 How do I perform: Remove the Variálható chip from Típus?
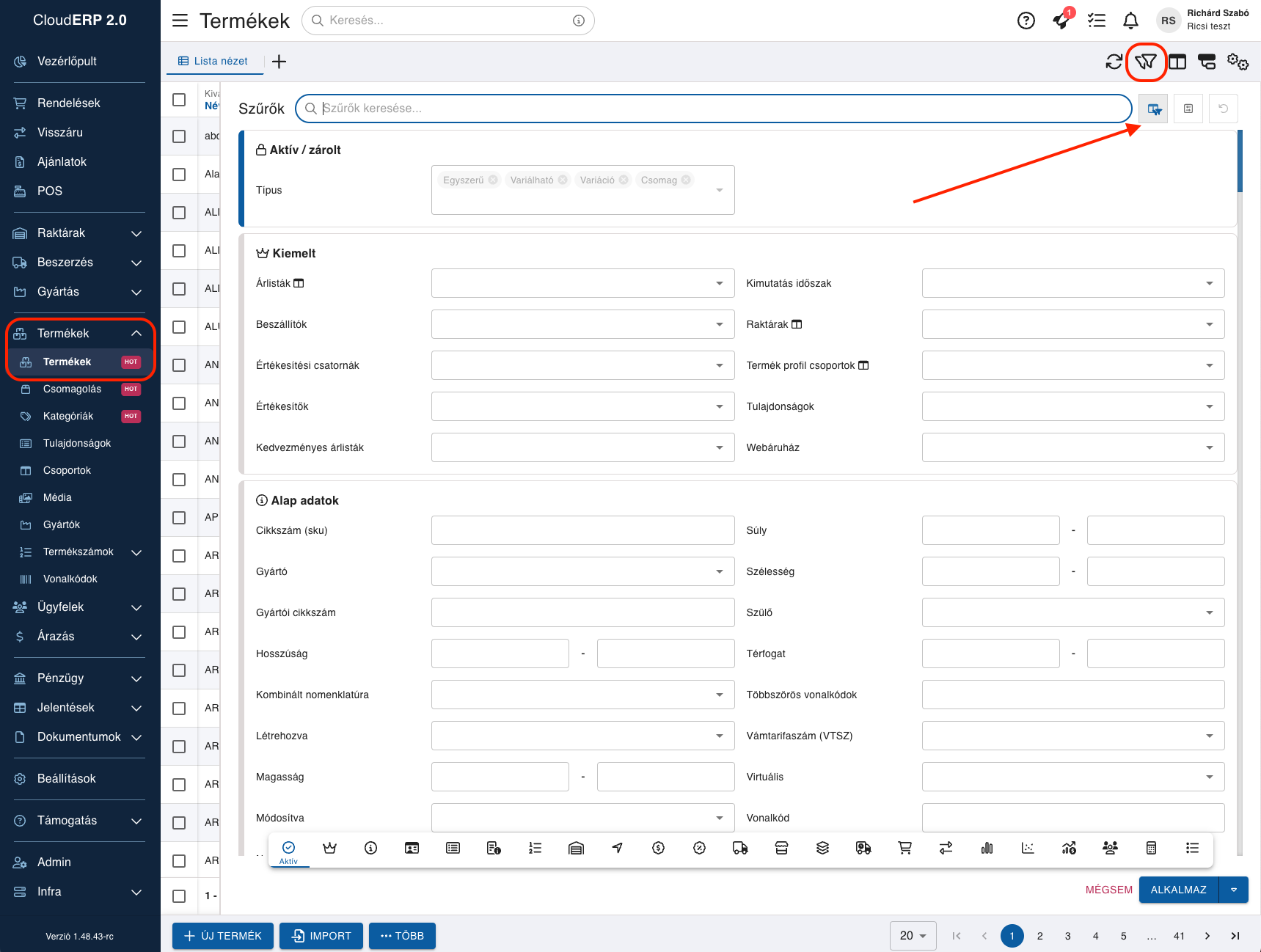coord(563,180)
